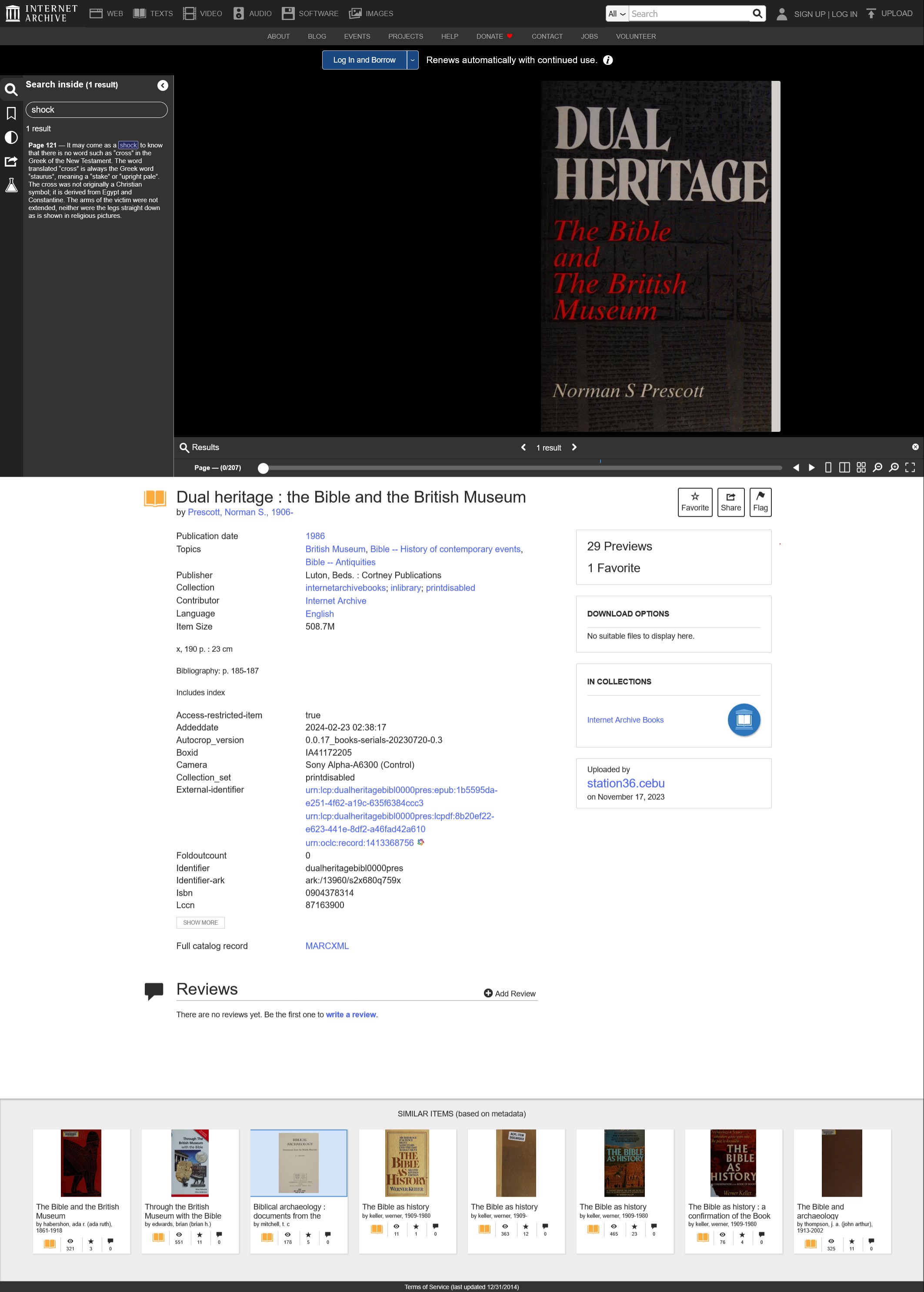The width and height of the screenshot is (924, 1292).
Task: Open Visual Adjustments half-circle icon
Action: 11,137
